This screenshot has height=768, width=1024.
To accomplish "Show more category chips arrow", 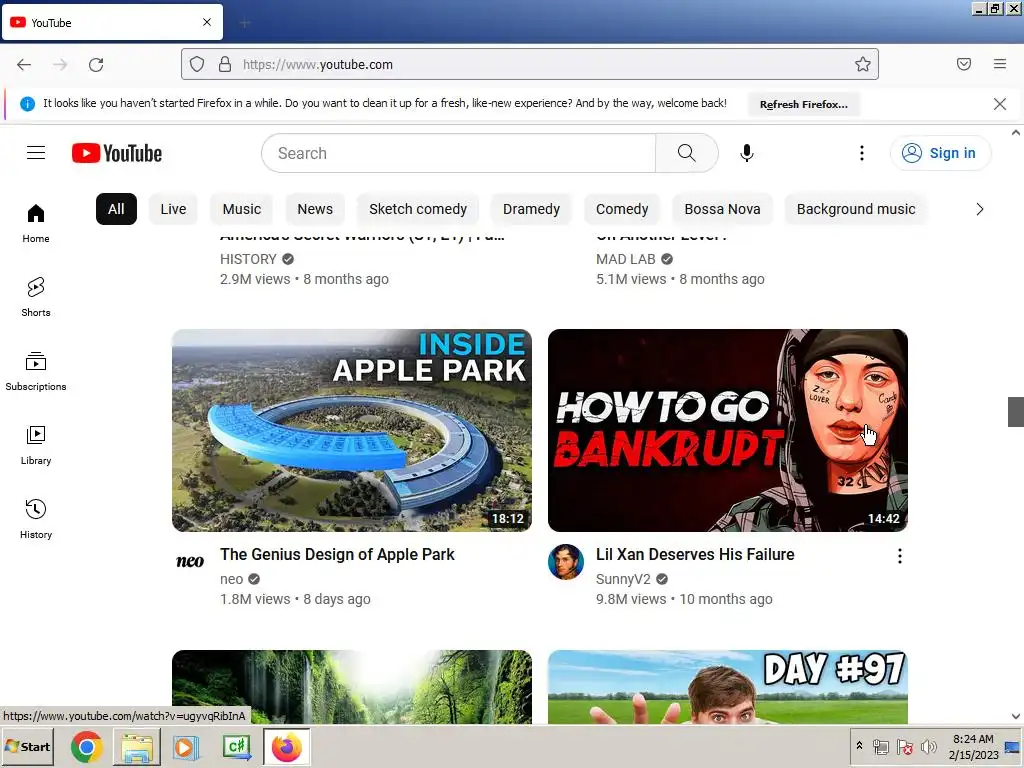I will pyautogui.click(x=980, y=209).
